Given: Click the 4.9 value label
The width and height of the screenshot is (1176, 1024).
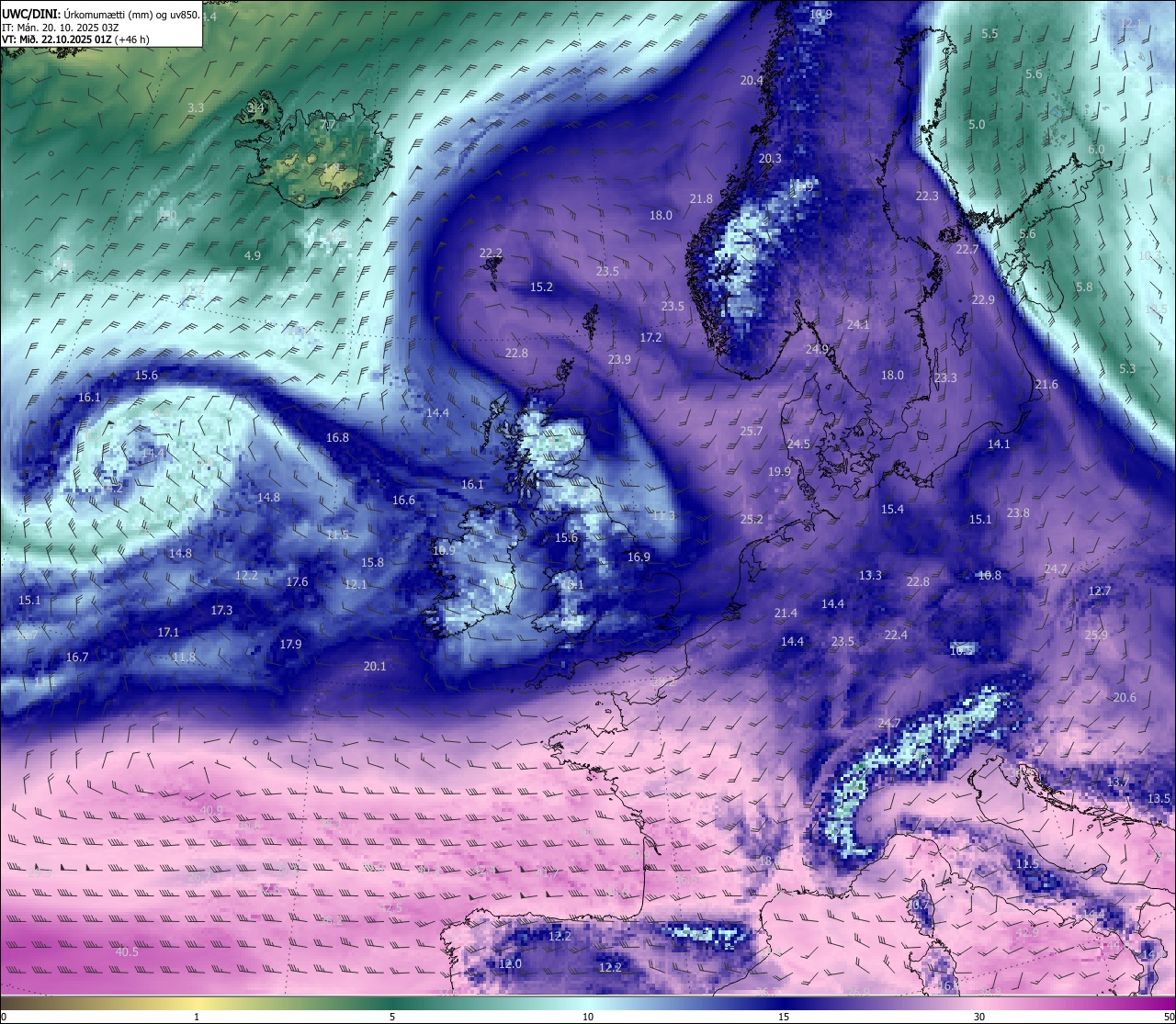Looking at the screenshot, I should [253, 256].
